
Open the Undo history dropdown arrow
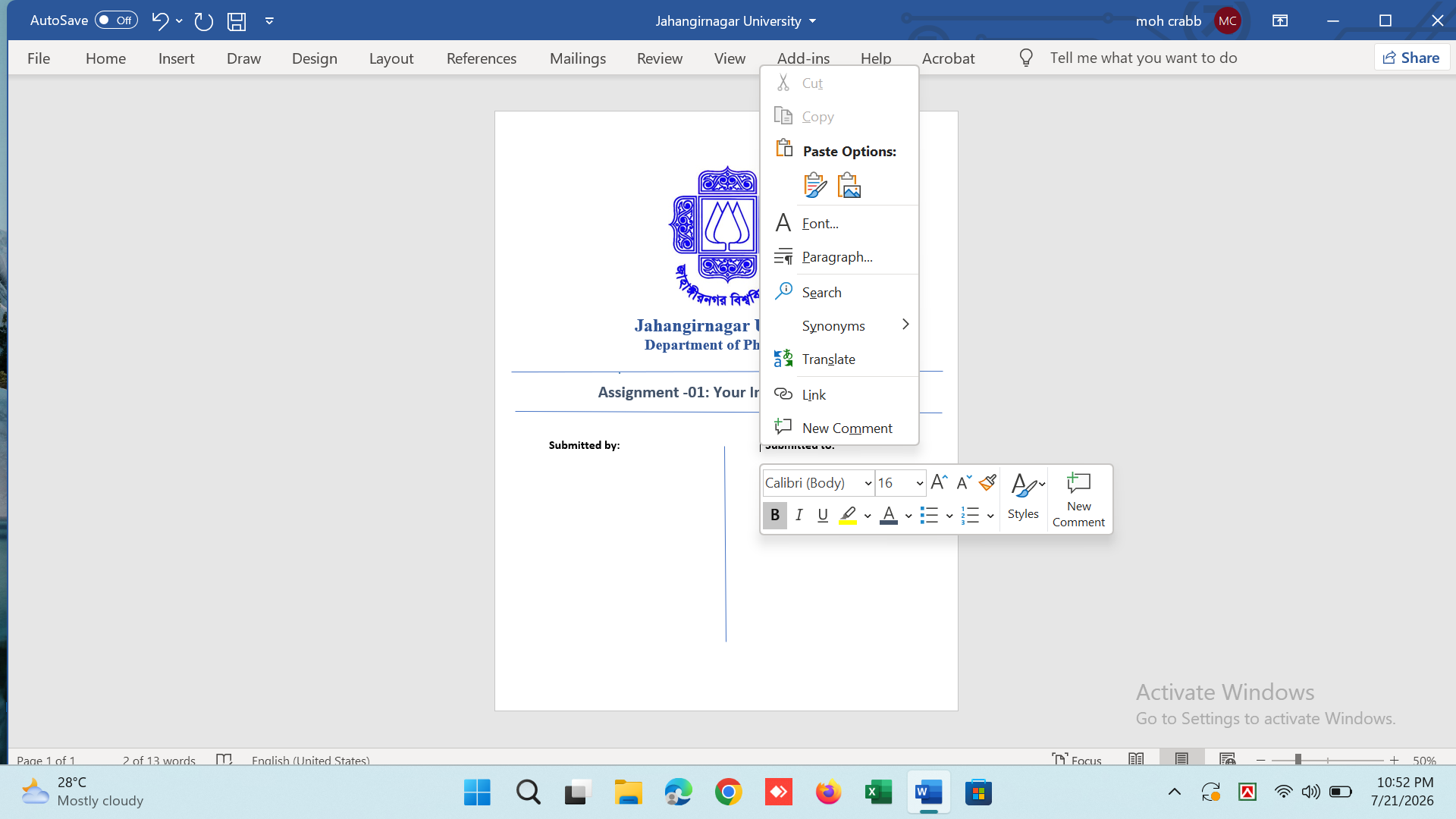(x=179, y=20)
